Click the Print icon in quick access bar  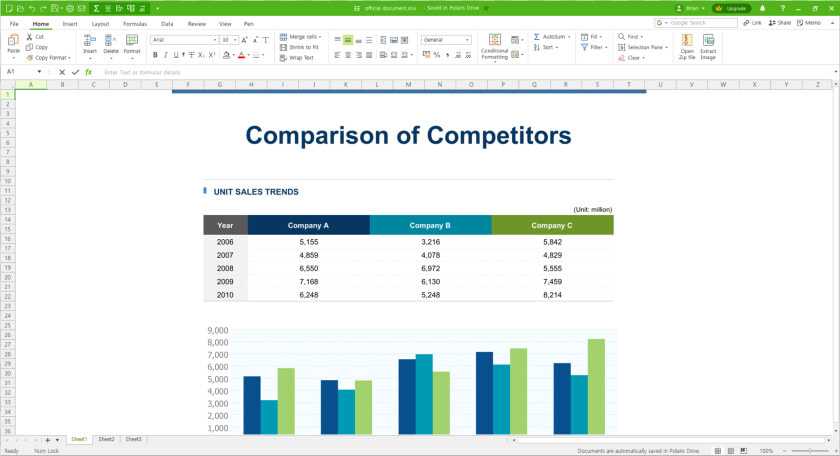point(70,9)
